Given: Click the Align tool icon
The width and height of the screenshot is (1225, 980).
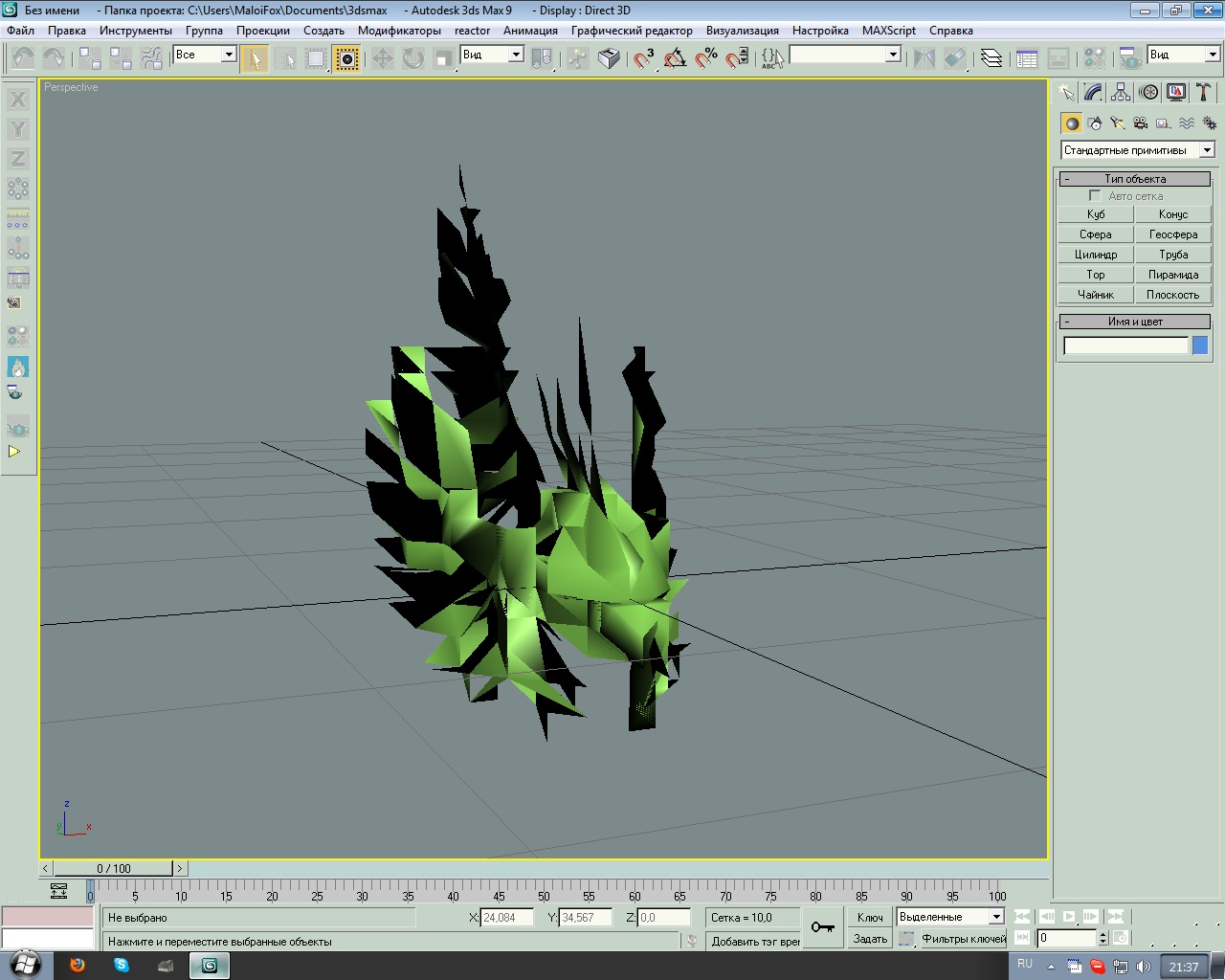Looking at the screenshot, I should (955, 58).
